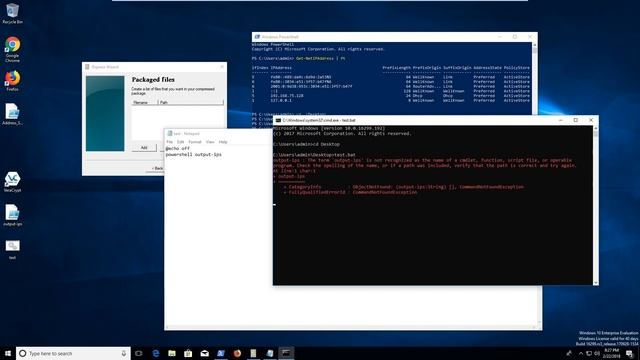Click the scroll-down arrow in Command Prompt
This screenshot has width=640, height=360.
pos(596,282)
